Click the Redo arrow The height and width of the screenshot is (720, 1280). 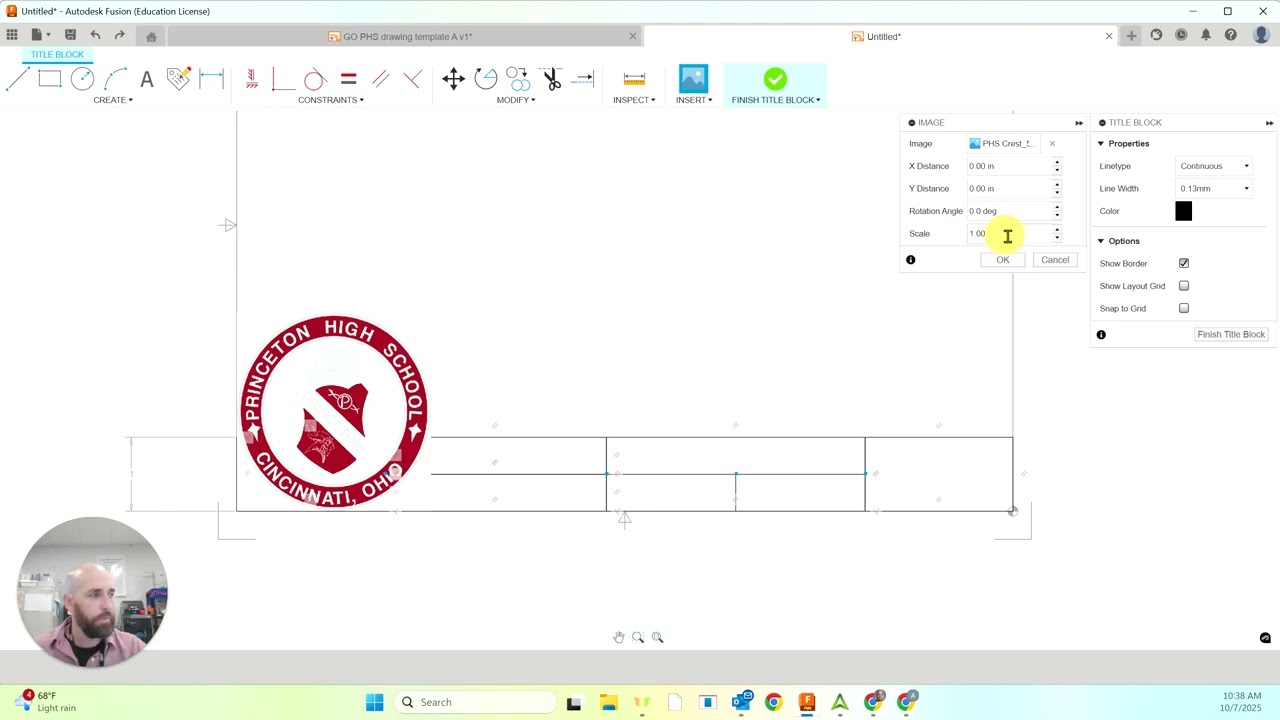pyautogui.click(x=119, y=35)
